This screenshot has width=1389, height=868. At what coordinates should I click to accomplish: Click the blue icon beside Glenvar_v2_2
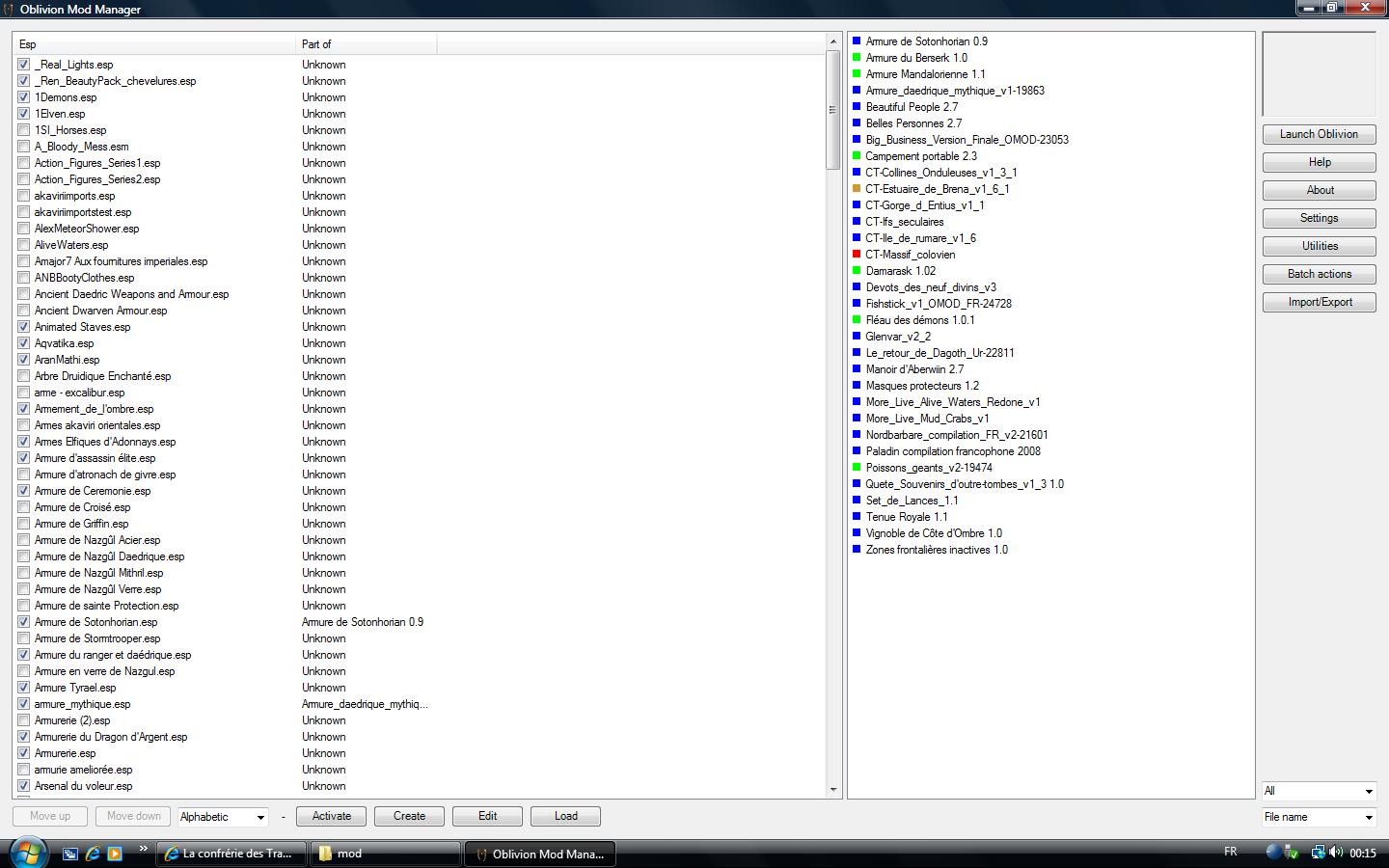(857, 337)
